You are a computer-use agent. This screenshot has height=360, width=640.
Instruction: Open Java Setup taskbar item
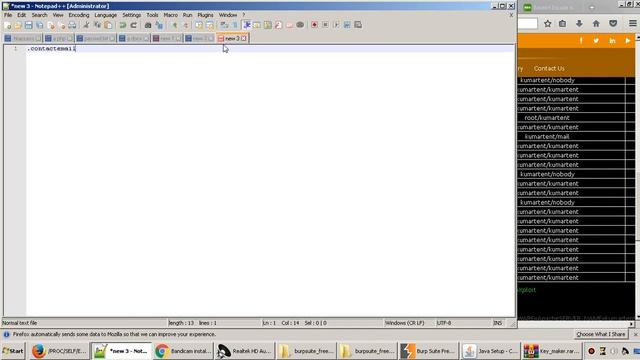[490, 351]
